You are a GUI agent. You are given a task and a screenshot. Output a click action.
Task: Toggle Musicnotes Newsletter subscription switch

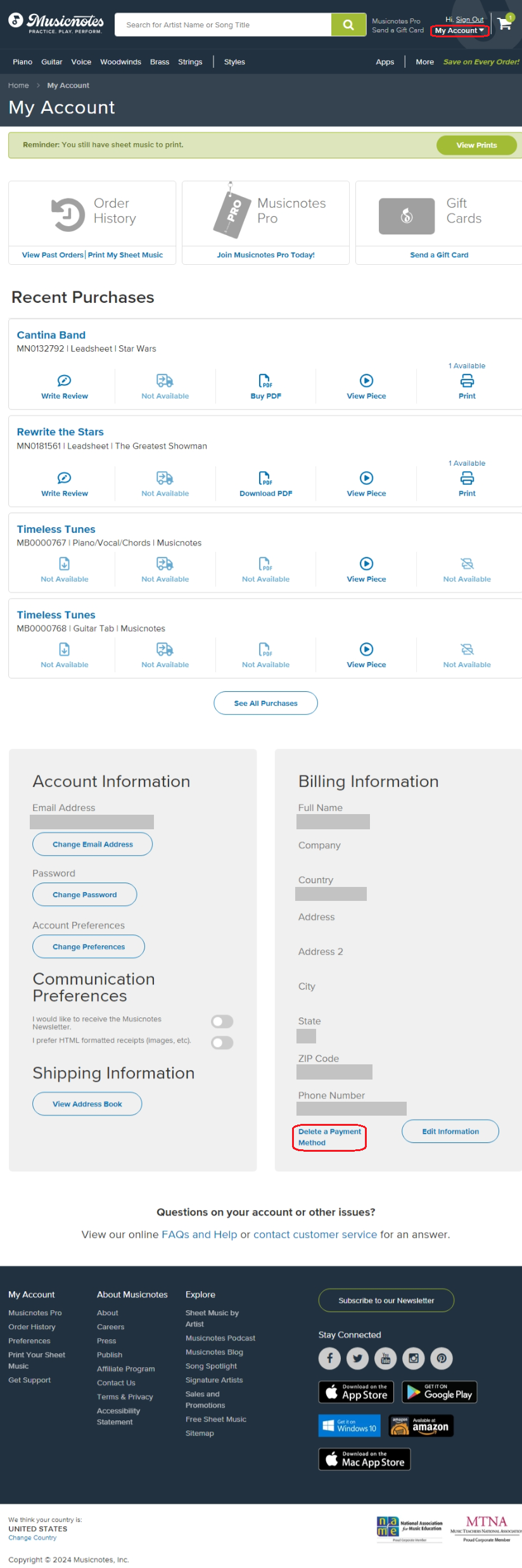click(x=222, y=1021)
